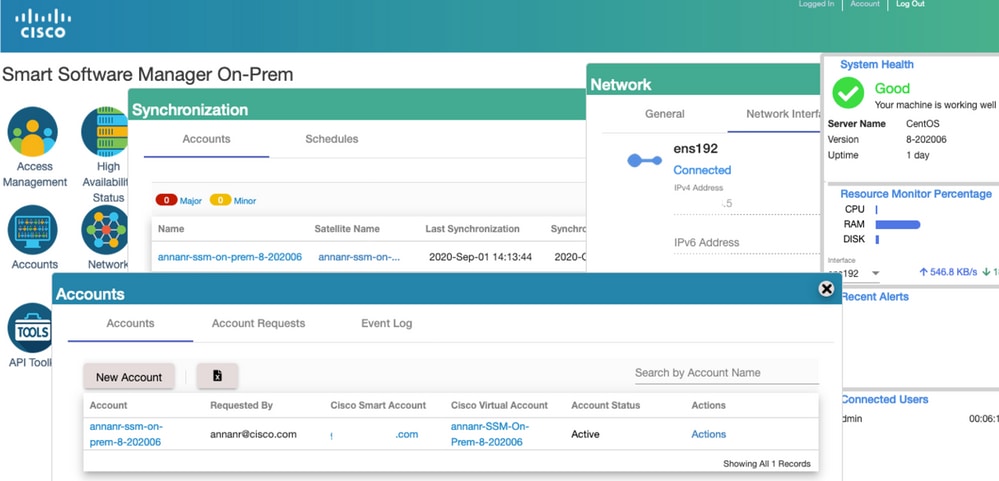The image size is (999, 481).
Task: Click the Last Synchronization column header
Action: pos(472,229)
